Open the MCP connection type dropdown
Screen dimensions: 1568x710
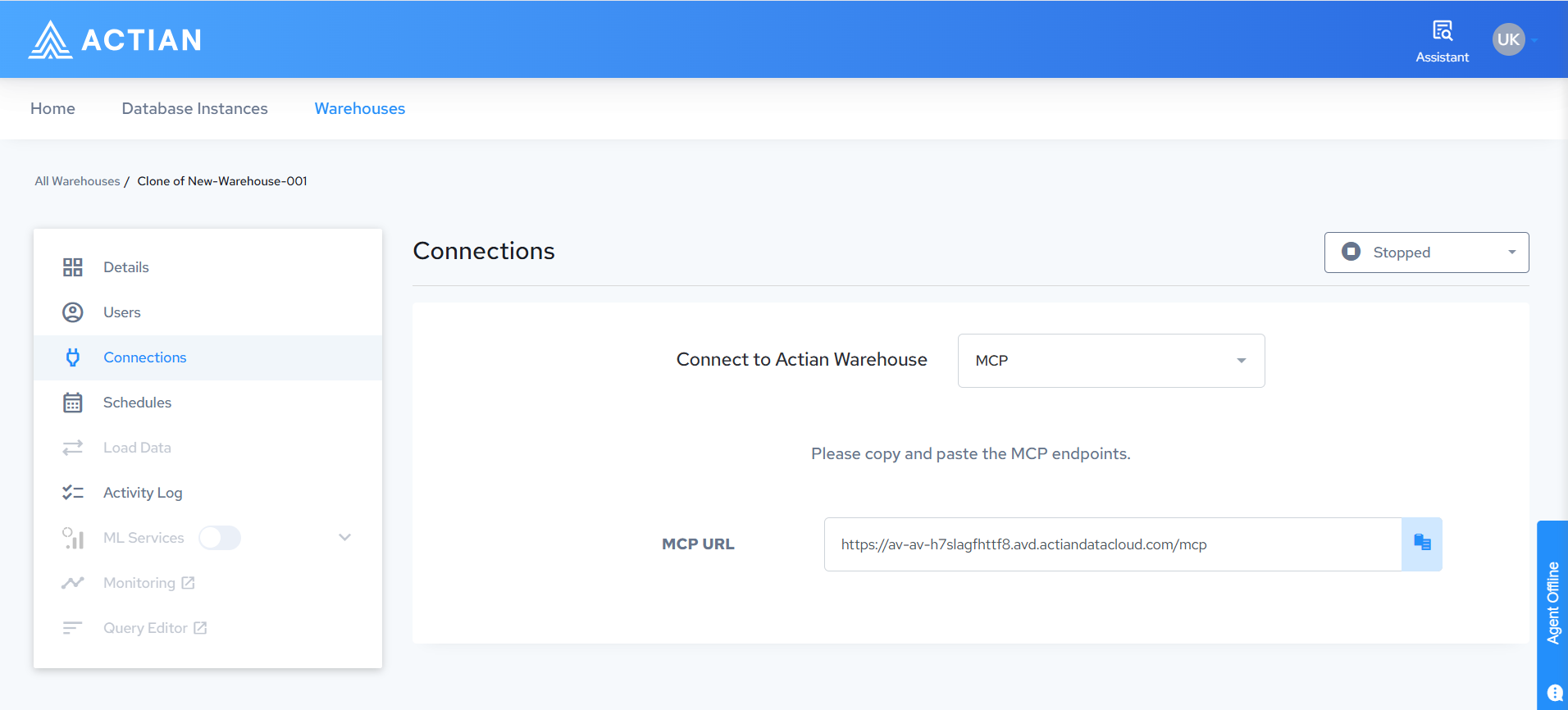[1111, 361]
